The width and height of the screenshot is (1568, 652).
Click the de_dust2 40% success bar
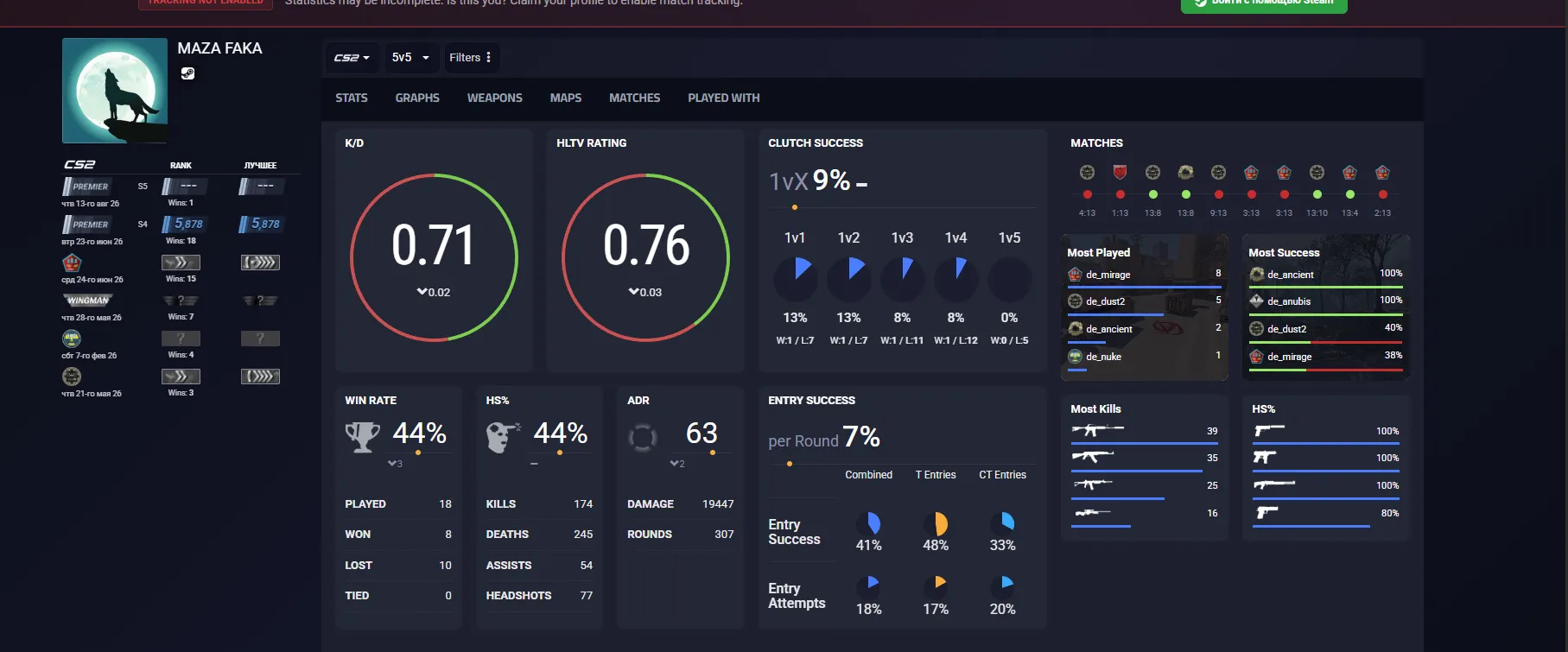coord(1325,342)
